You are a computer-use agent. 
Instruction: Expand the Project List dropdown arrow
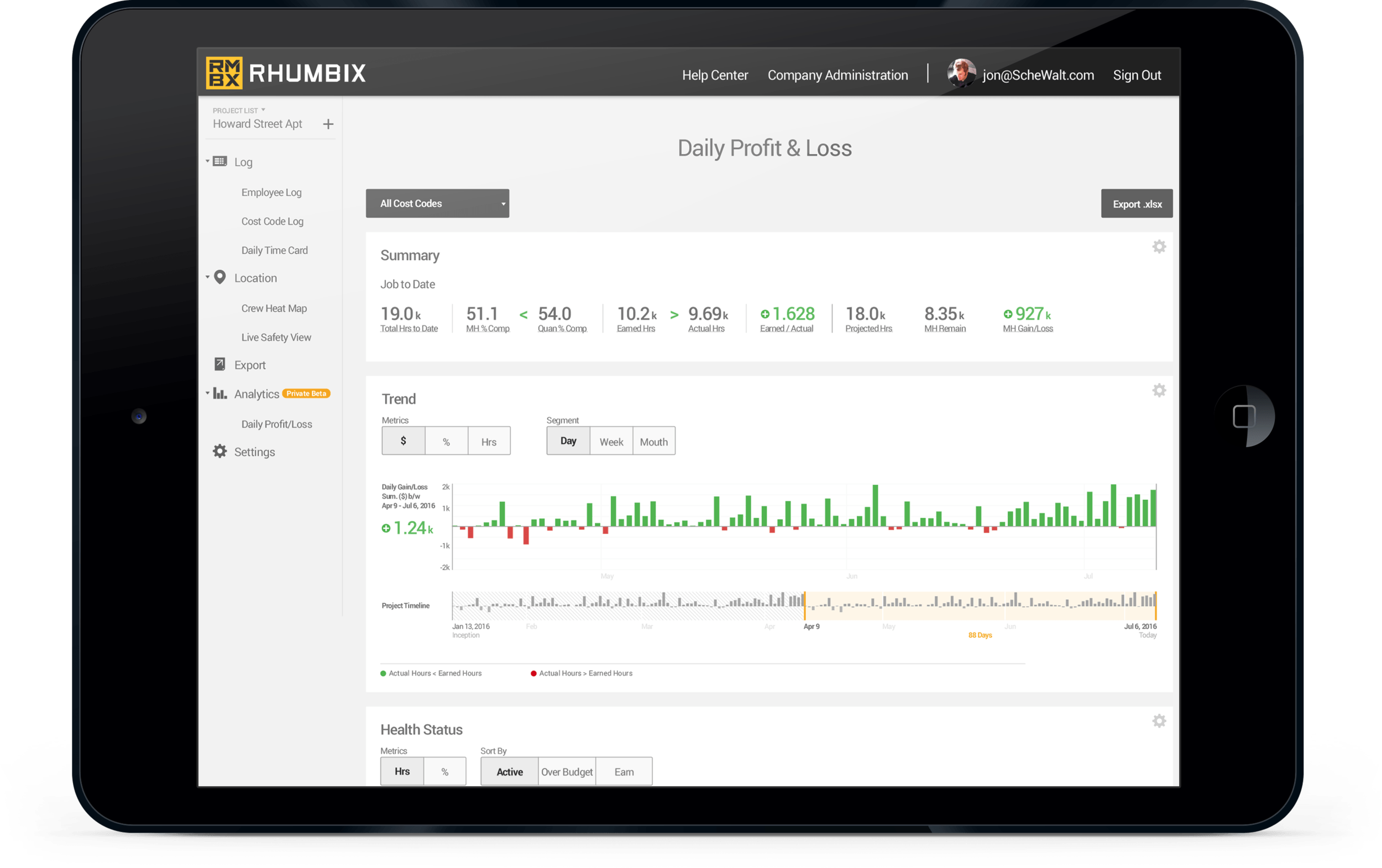264,109
